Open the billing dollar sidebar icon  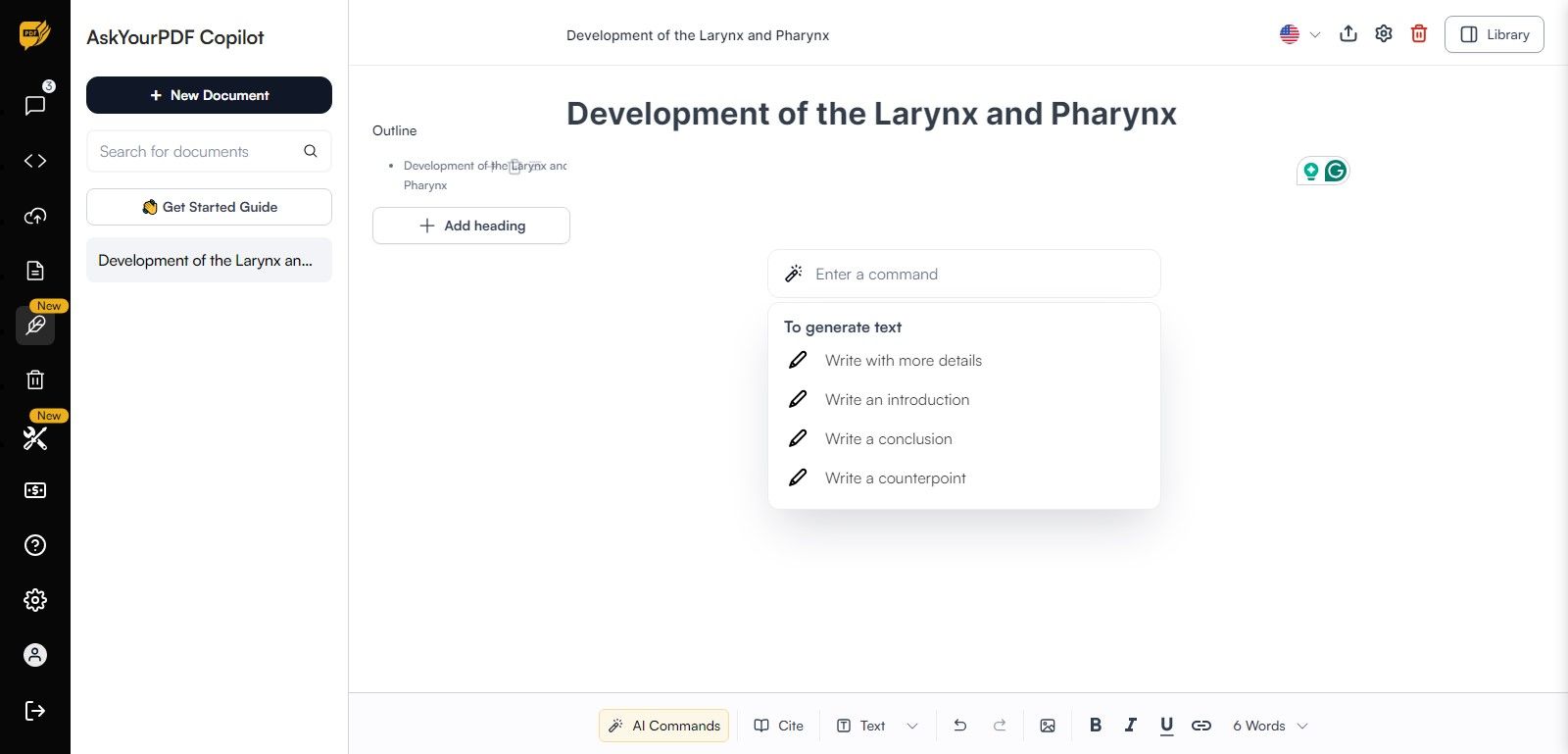point(35,490)
